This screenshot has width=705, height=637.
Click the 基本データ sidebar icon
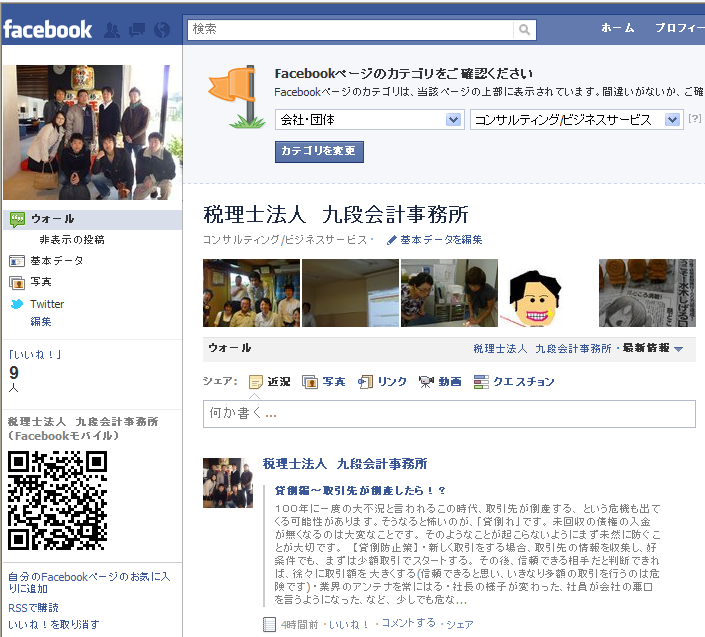17,261
